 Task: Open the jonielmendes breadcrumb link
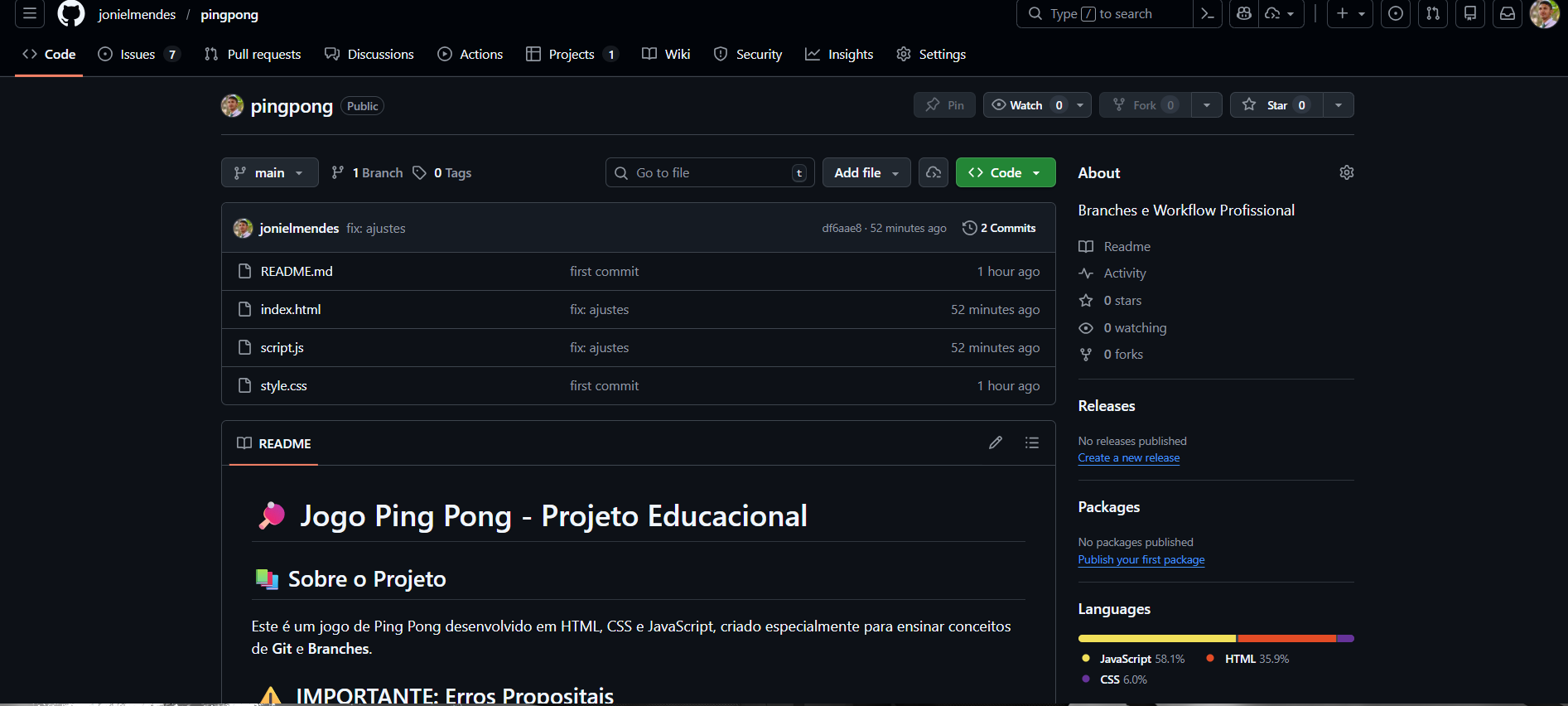tap(137, 14)
